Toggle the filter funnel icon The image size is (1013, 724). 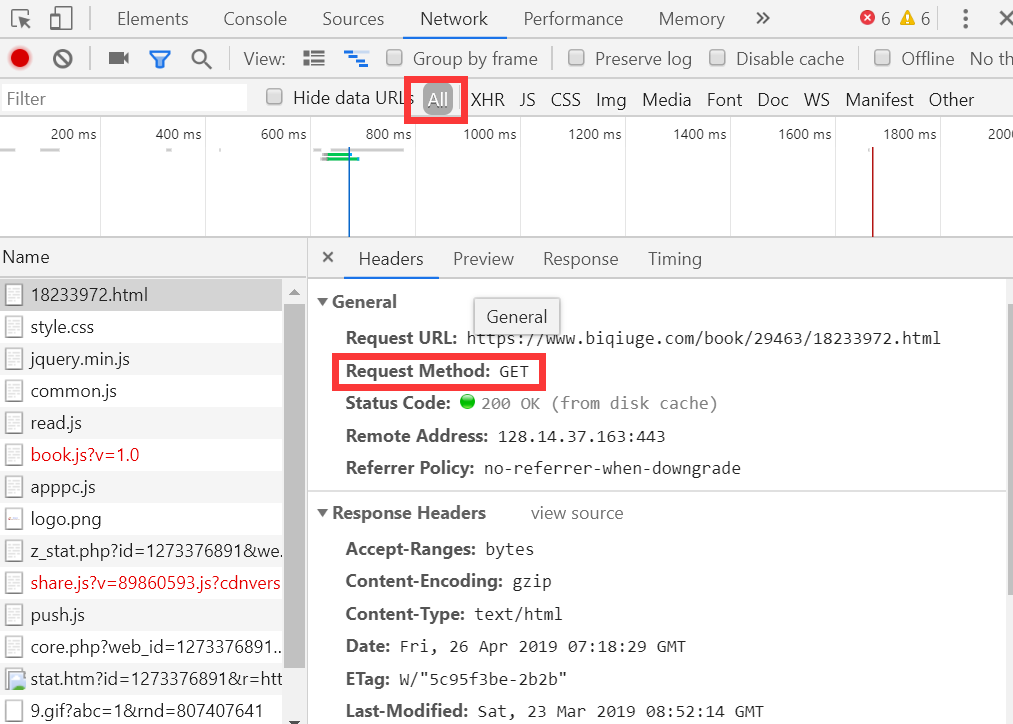[160, 59]
